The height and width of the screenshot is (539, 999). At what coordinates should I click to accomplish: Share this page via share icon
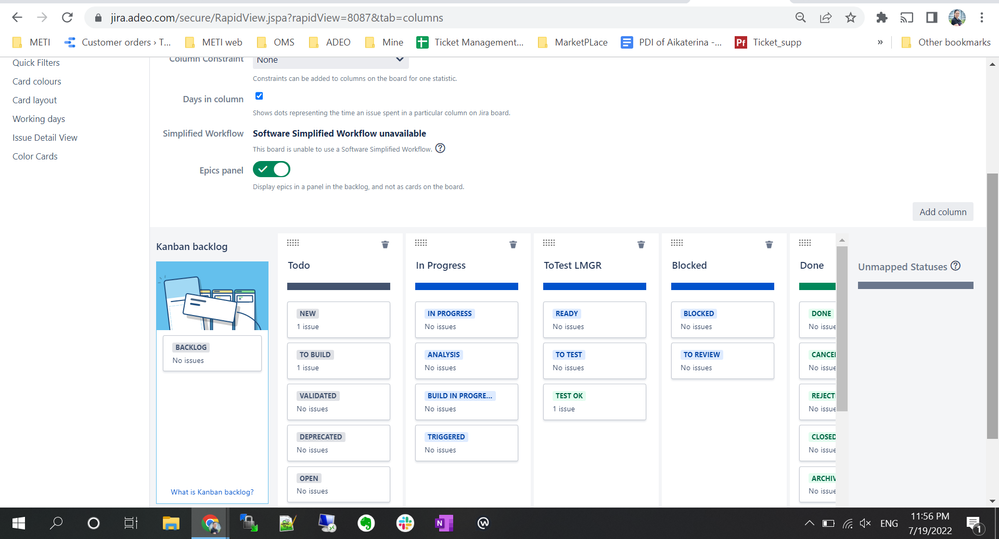tap(826, 18)
